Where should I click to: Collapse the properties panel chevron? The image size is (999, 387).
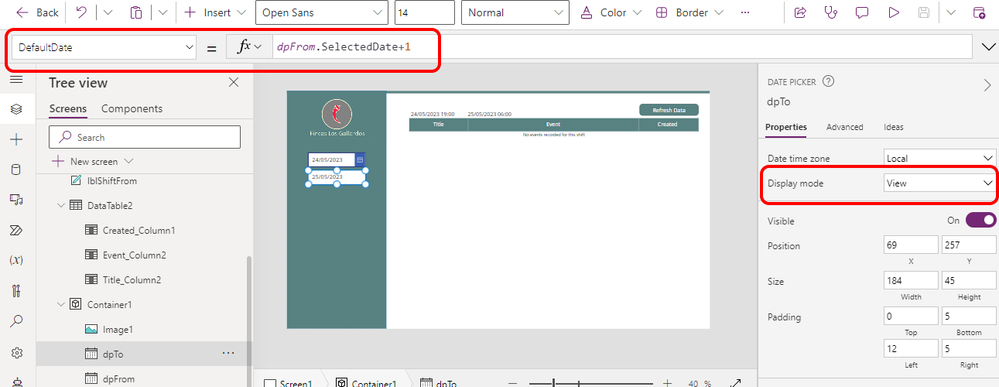[988, 86]
